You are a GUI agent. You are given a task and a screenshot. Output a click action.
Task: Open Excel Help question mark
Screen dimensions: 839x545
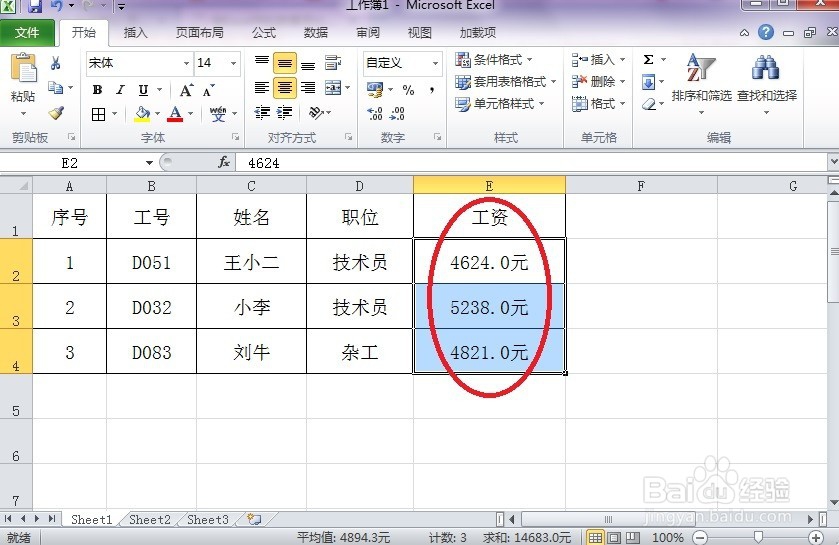pos(766,32)
